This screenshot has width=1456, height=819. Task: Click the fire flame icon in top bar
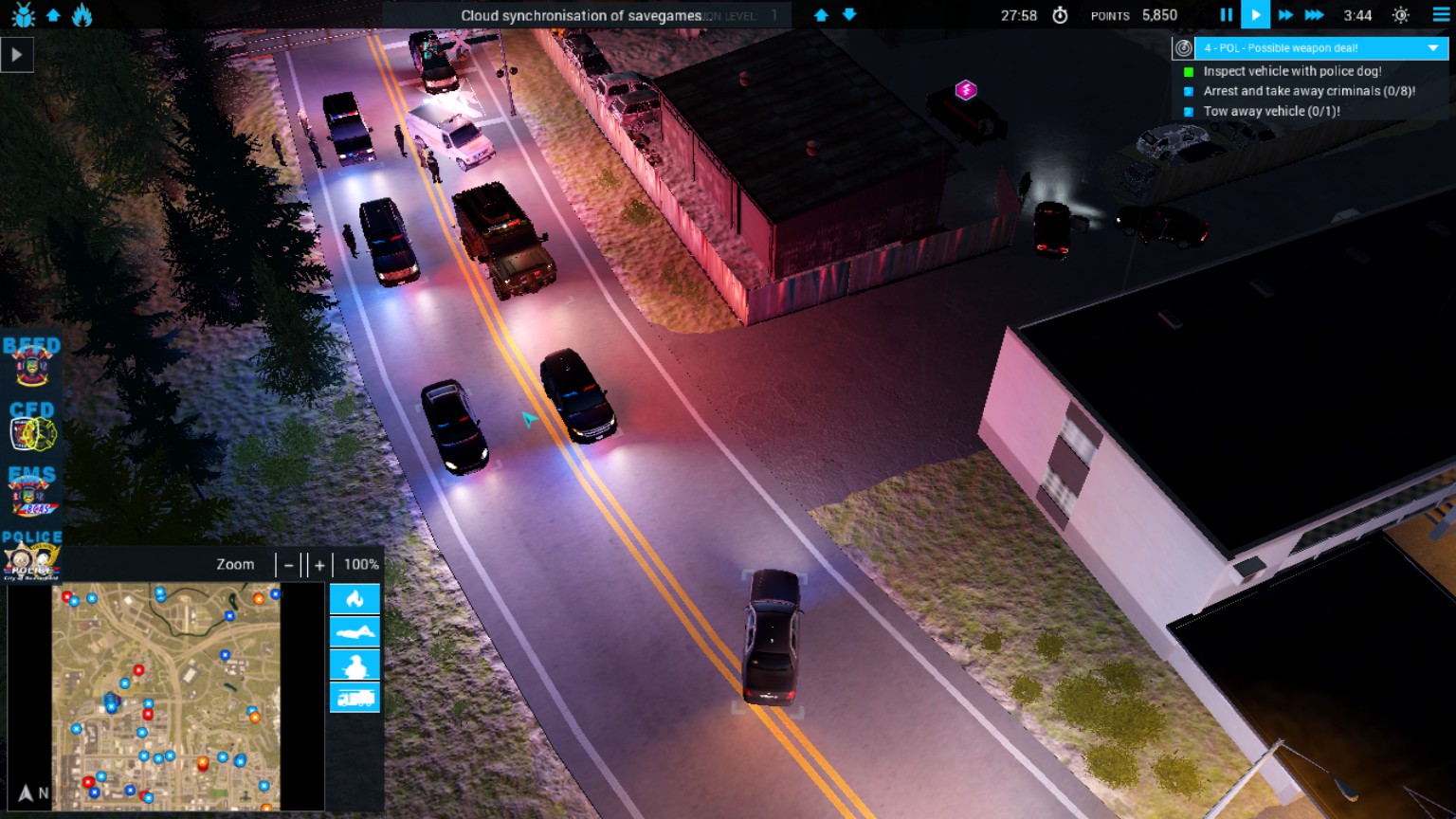coord(82,15)
